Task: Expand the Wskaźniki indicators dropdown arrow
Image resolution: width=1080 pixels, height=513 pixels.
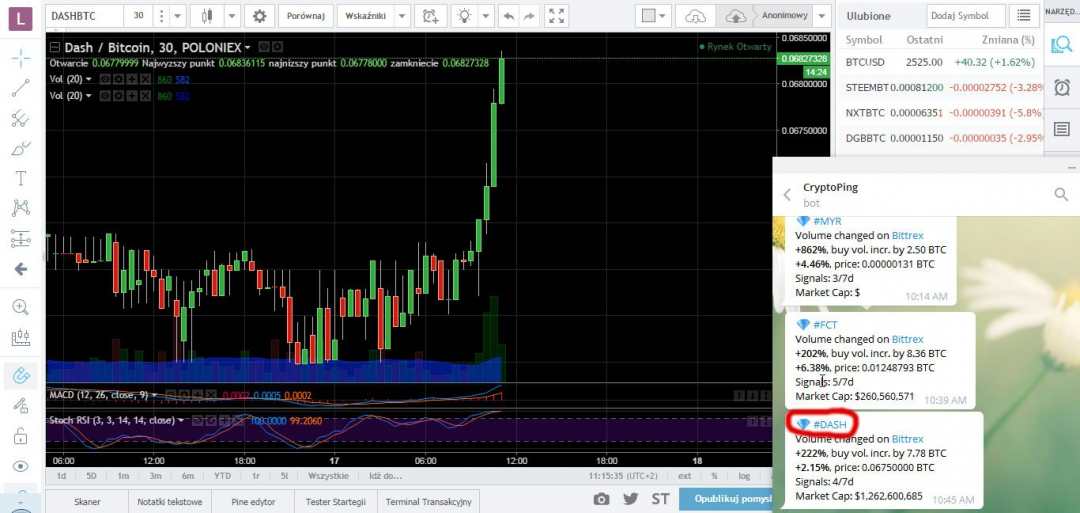Action: (401, 16)
